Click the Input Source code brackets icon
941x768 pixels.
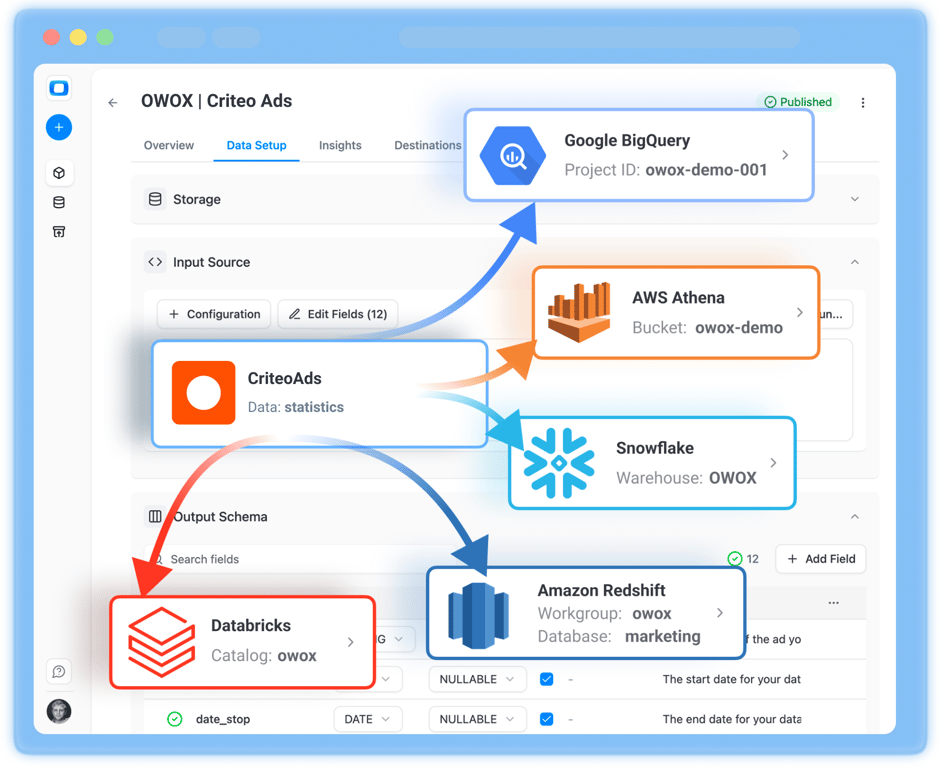tap(155, 262)
